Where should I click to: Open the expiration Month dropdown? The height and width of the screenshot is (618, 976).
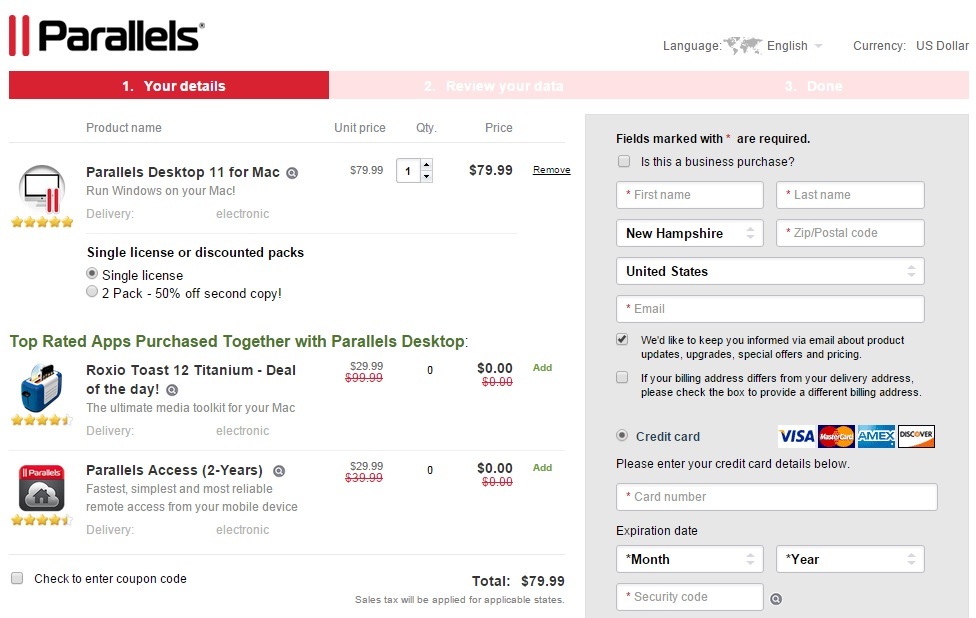pyautogui.click(x=689, y=559)
